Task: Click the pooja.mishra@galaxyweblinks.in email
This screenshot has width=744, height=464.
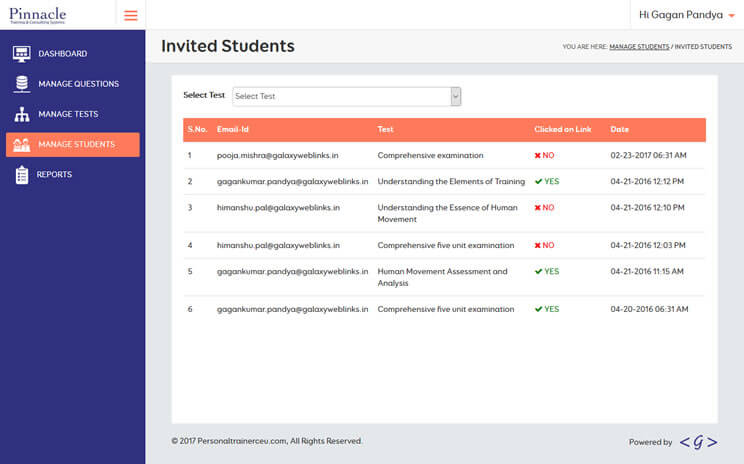Action: point(278,156)
